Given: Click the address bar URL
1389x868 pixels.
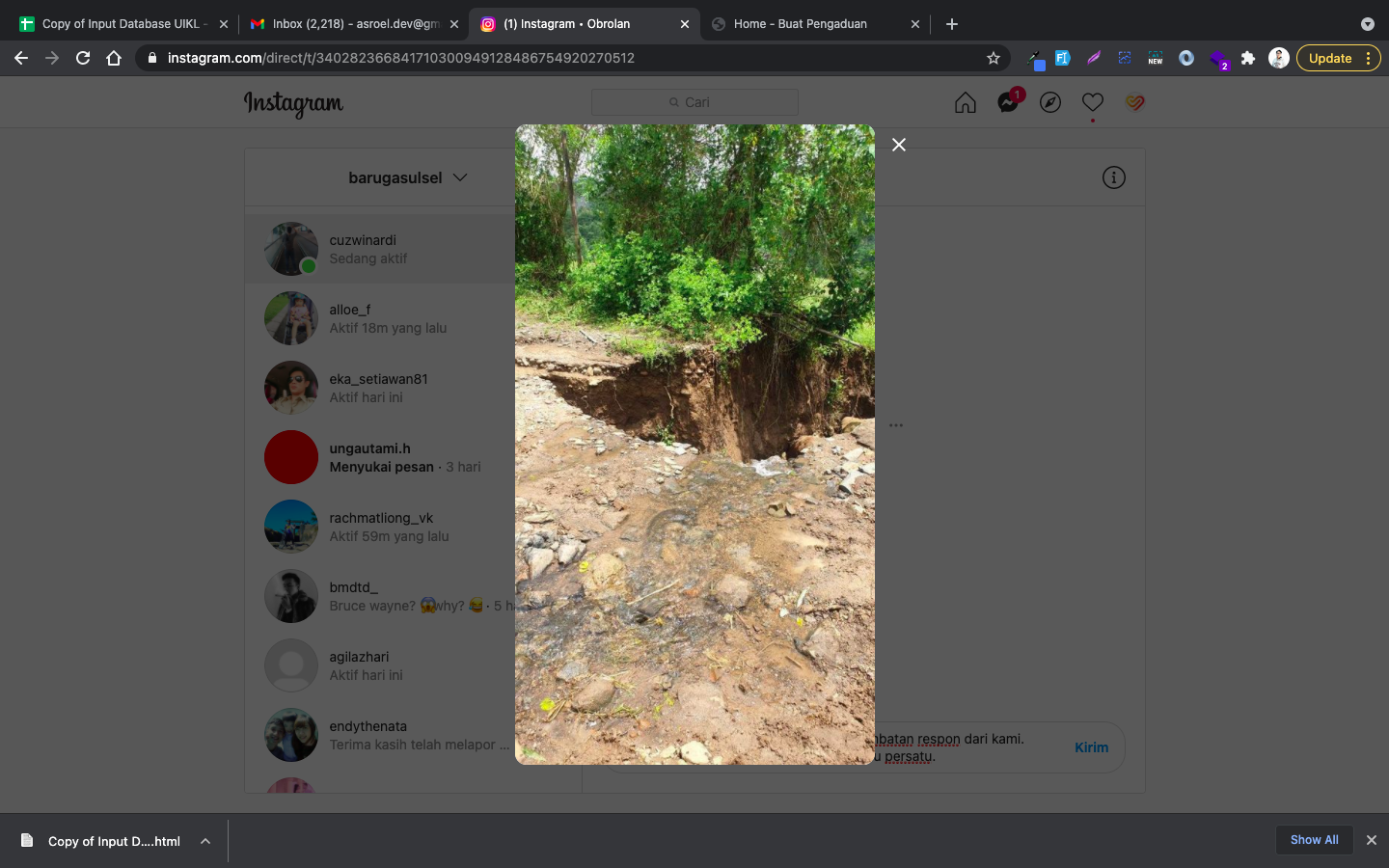Looking at the screenshot, I should pyautogui.click(x=400, y=58).
